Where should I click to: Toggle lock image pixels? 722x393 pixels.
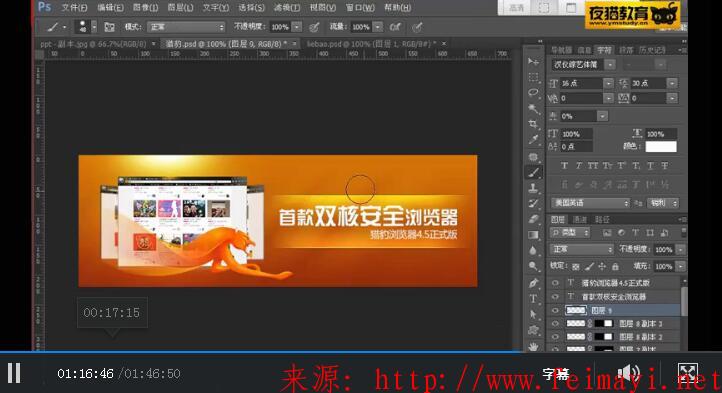589,266
